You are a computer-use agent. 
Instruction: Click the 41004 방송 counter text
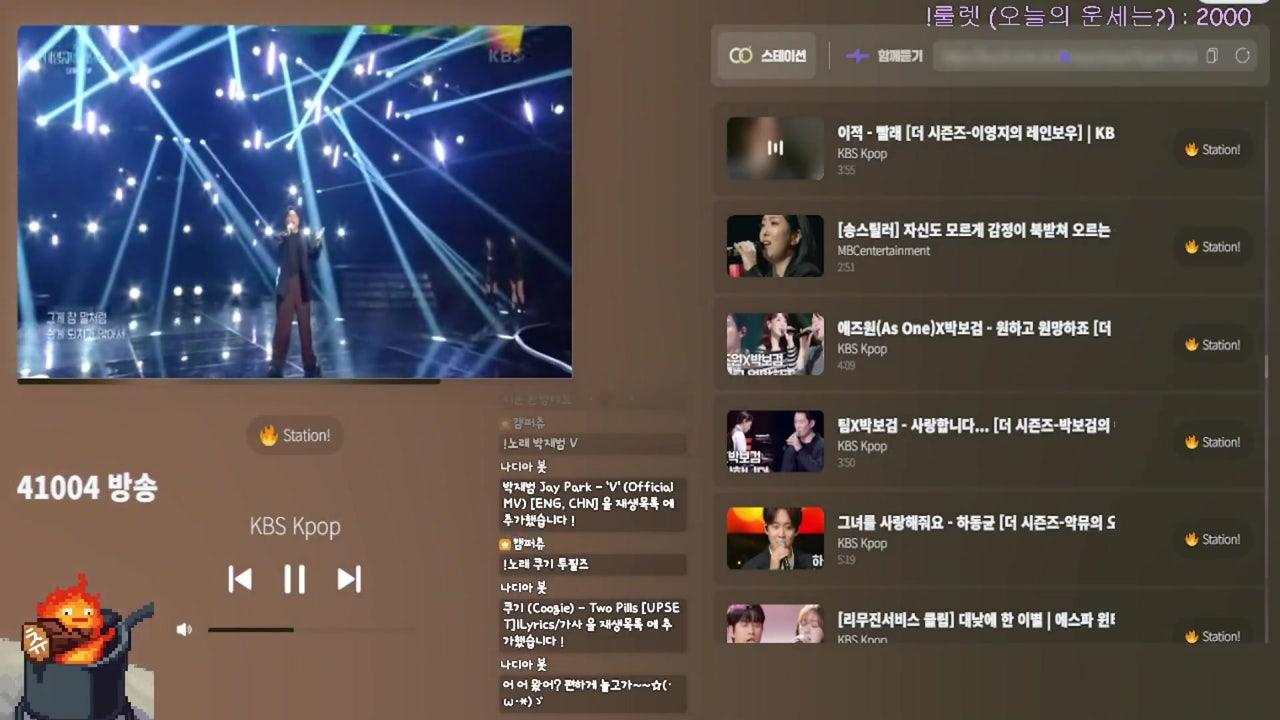87,488
